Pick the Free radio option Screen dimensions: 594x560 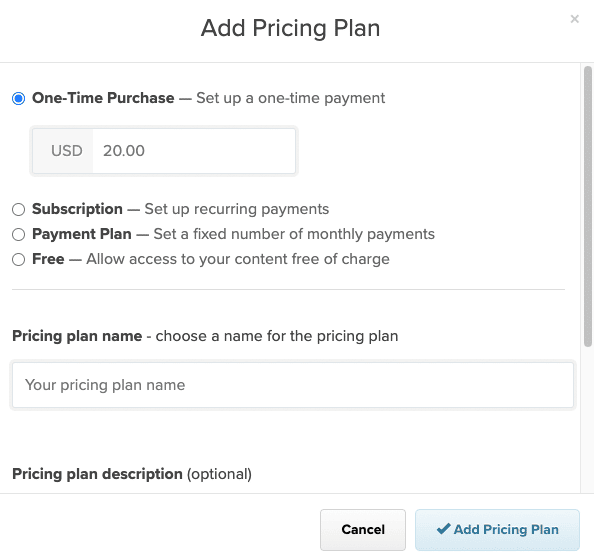point(19,260)
